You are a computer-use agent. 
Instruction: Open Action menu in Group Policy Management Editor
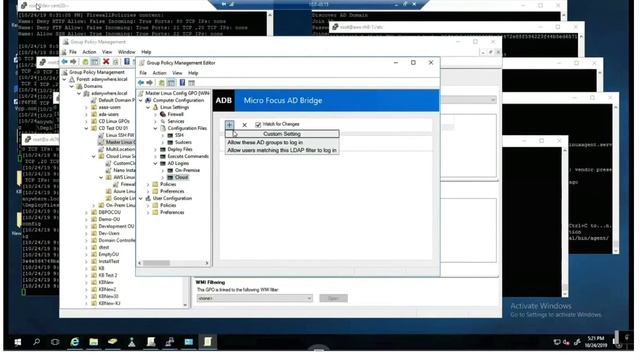(x=160, y=73)
